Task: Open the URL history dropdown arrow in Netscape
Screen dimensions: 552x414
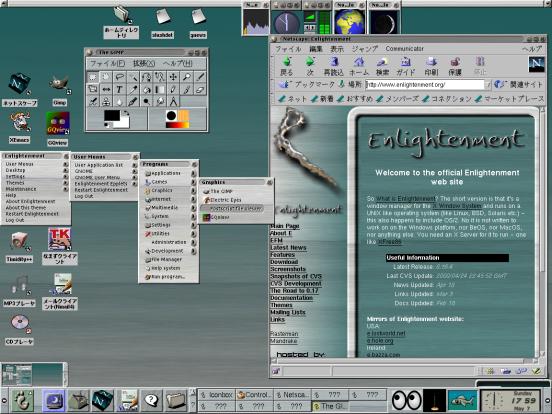Action: coord(488,85)
